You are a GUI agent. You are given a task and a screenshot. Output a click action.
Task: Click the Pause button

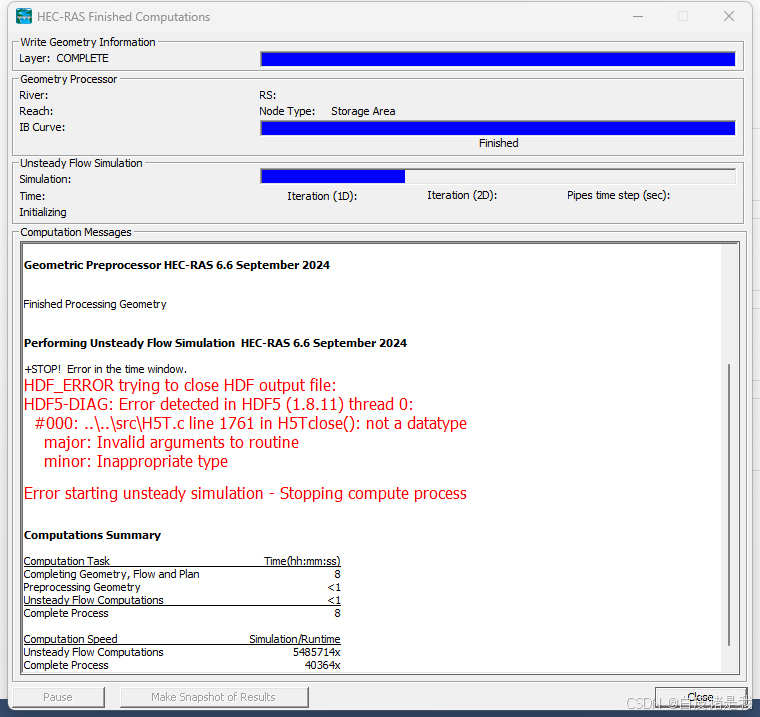pos(58,697)
